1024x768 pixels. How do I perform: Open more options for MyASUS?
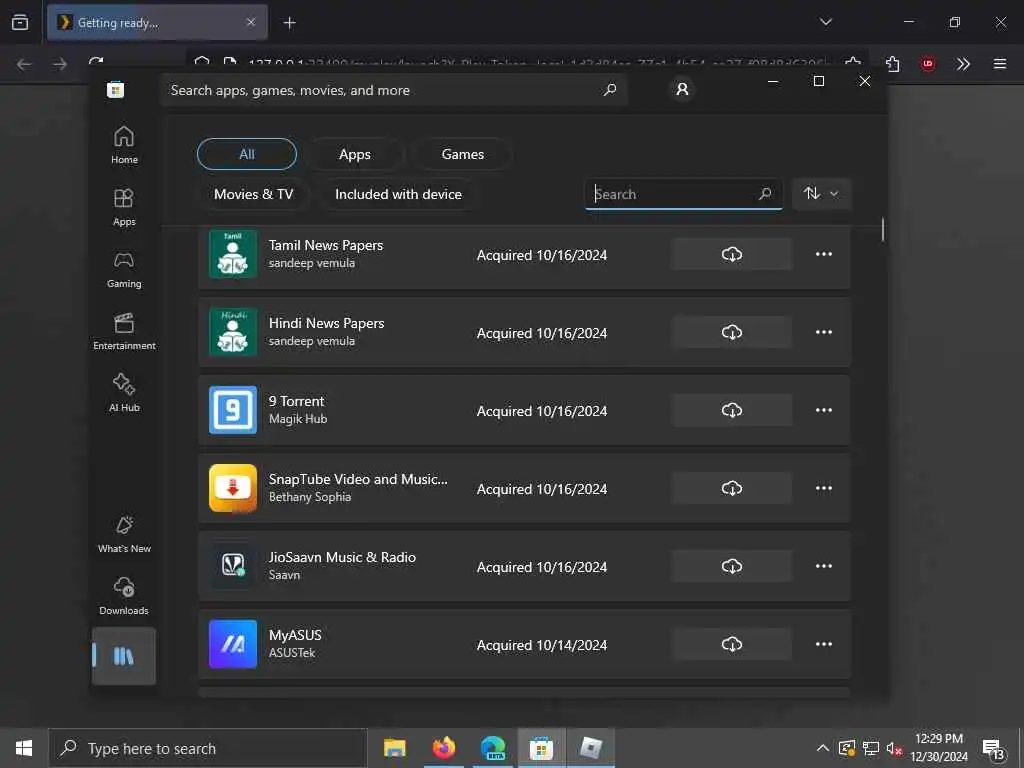[x=824, y=645]
